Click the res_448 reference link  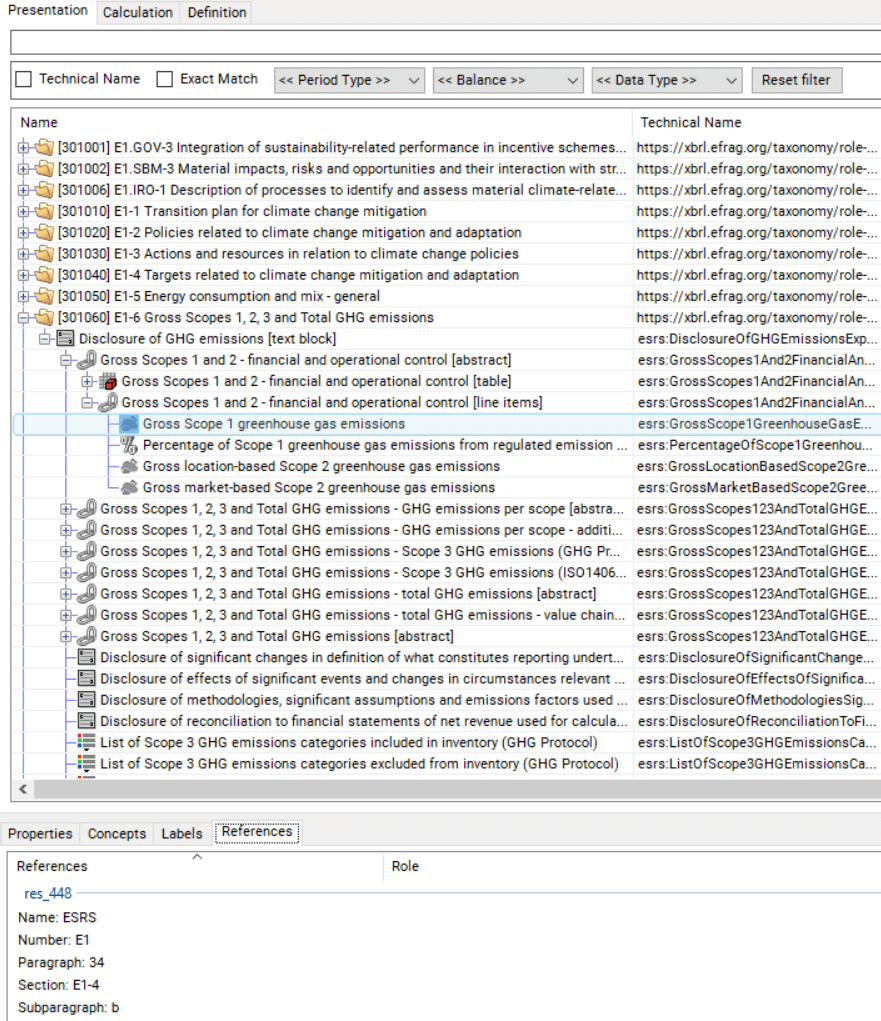(x=48, y=893)
